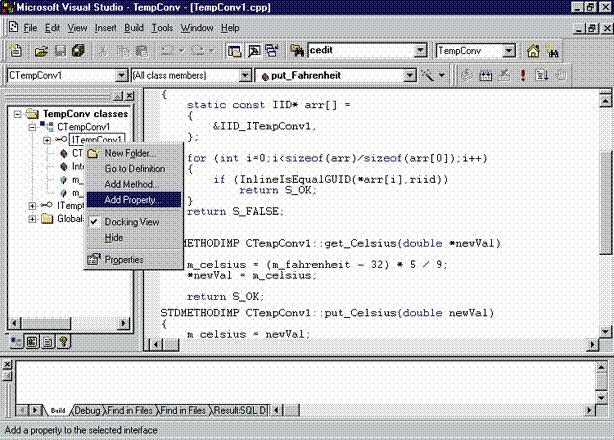Viewport: 614px width, 440px height.
Task: Click inside the 'cedit' find text field
Action: tap(361, 50)
